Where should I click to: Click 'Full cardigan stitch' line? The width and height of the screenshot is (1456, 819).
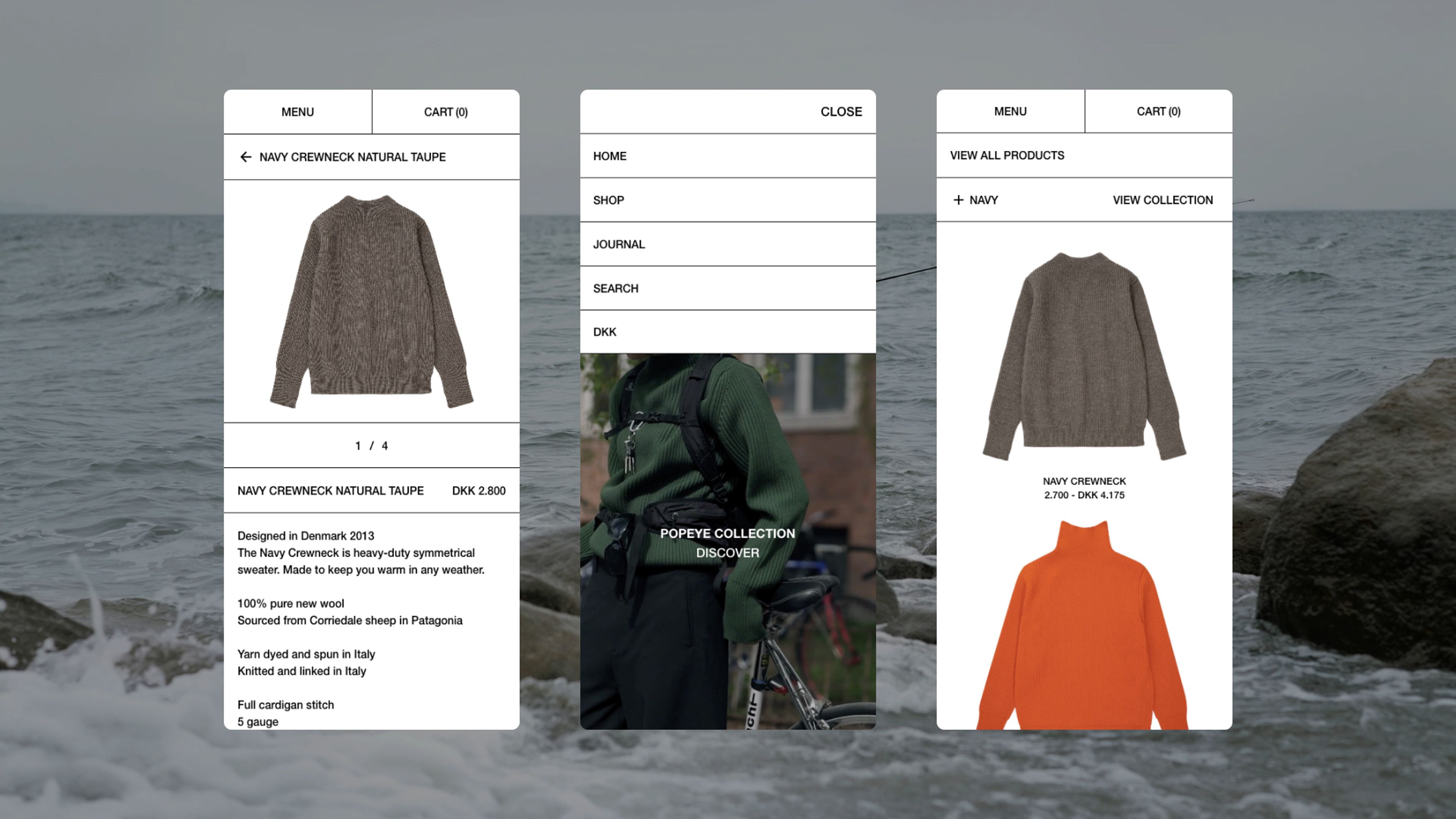(x=286, y=705)
